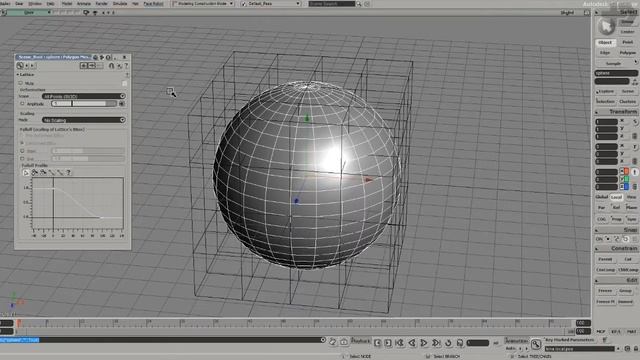Open the Default_Pass dropdown
The height and width of the screenshot is (360, 640).
coord(270,4)
